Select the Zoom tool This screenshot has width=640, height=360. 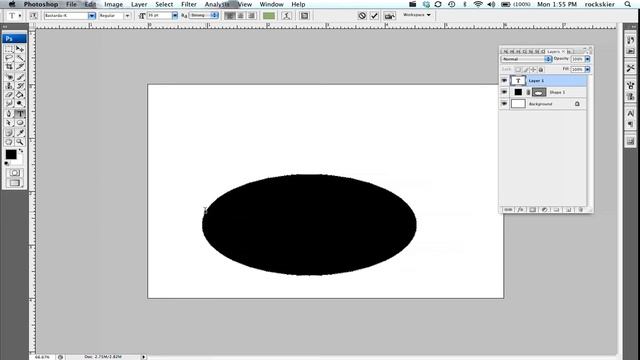click(20, 142)
